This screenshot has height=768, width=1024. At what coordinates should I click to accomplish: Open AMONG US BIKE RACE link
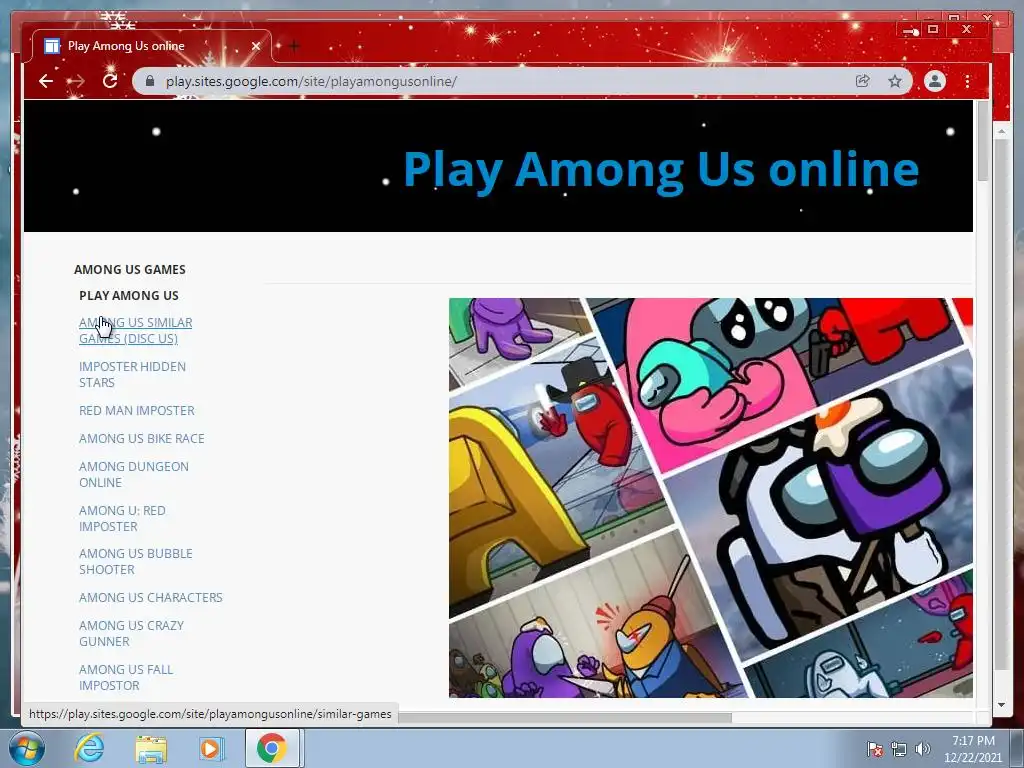142,438
